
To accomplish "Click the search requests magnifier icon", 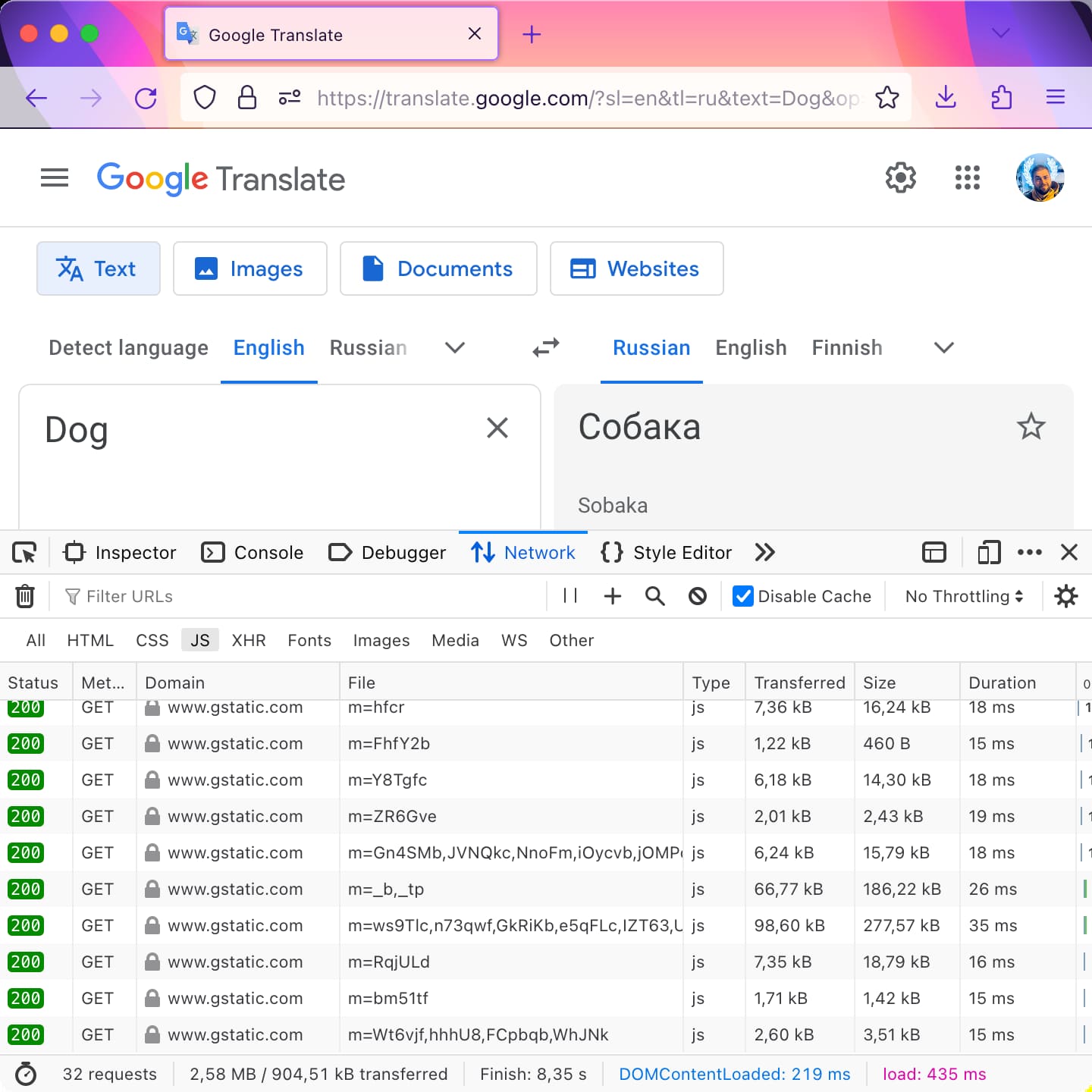I will click(654, 596).
